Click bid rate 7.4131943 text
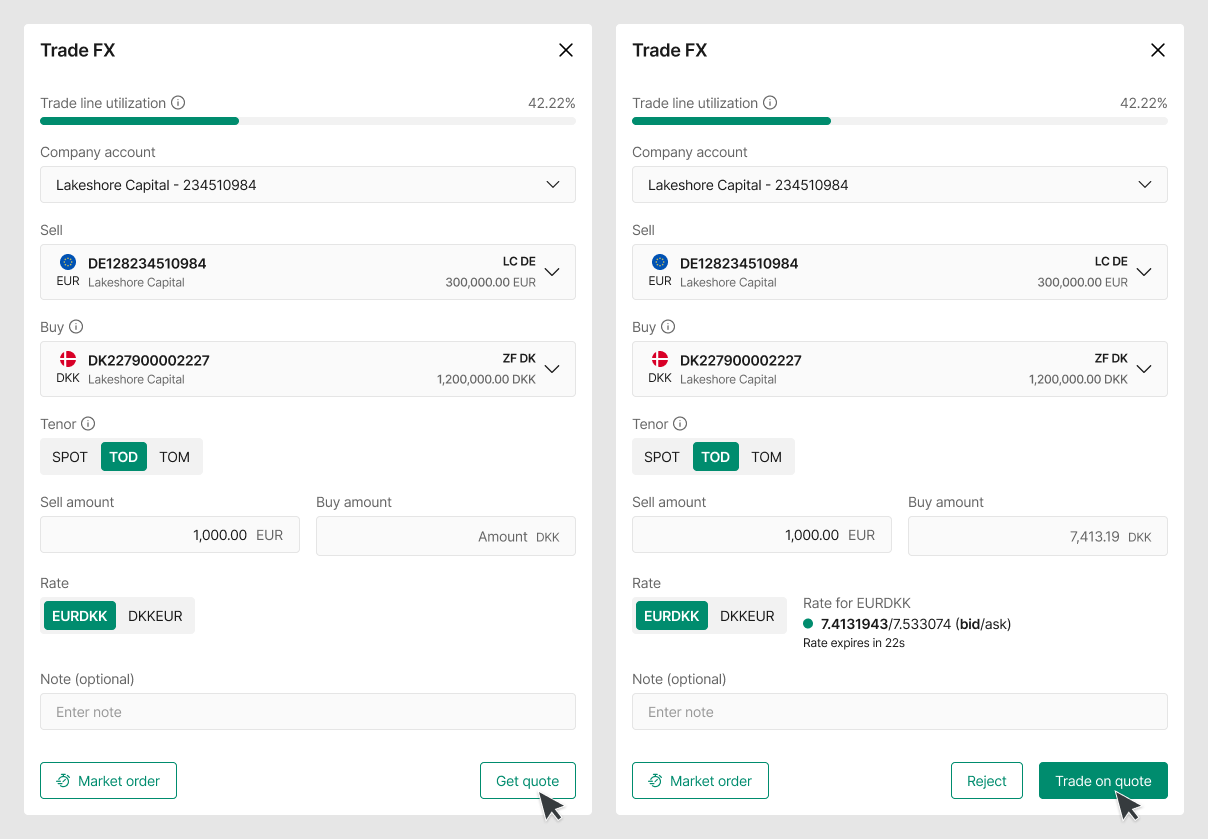Screen dimensions: 1208x839 point(854,624)
